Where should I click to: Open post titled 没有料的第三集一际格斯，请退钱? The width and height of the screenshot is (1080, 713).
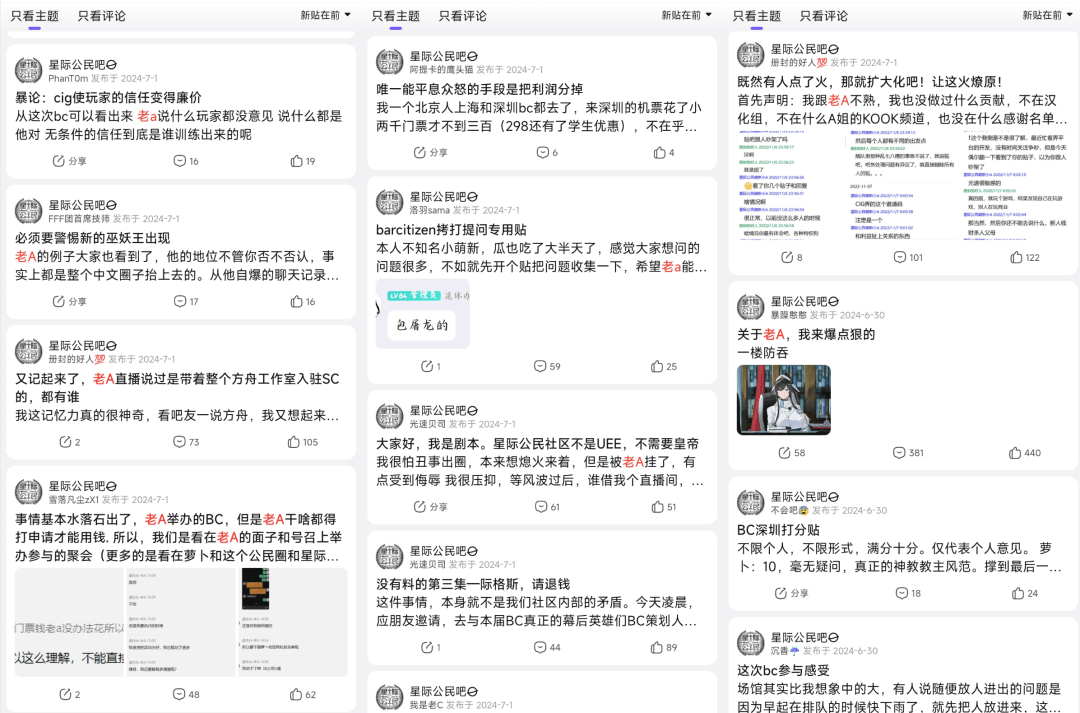pos(473,583)
